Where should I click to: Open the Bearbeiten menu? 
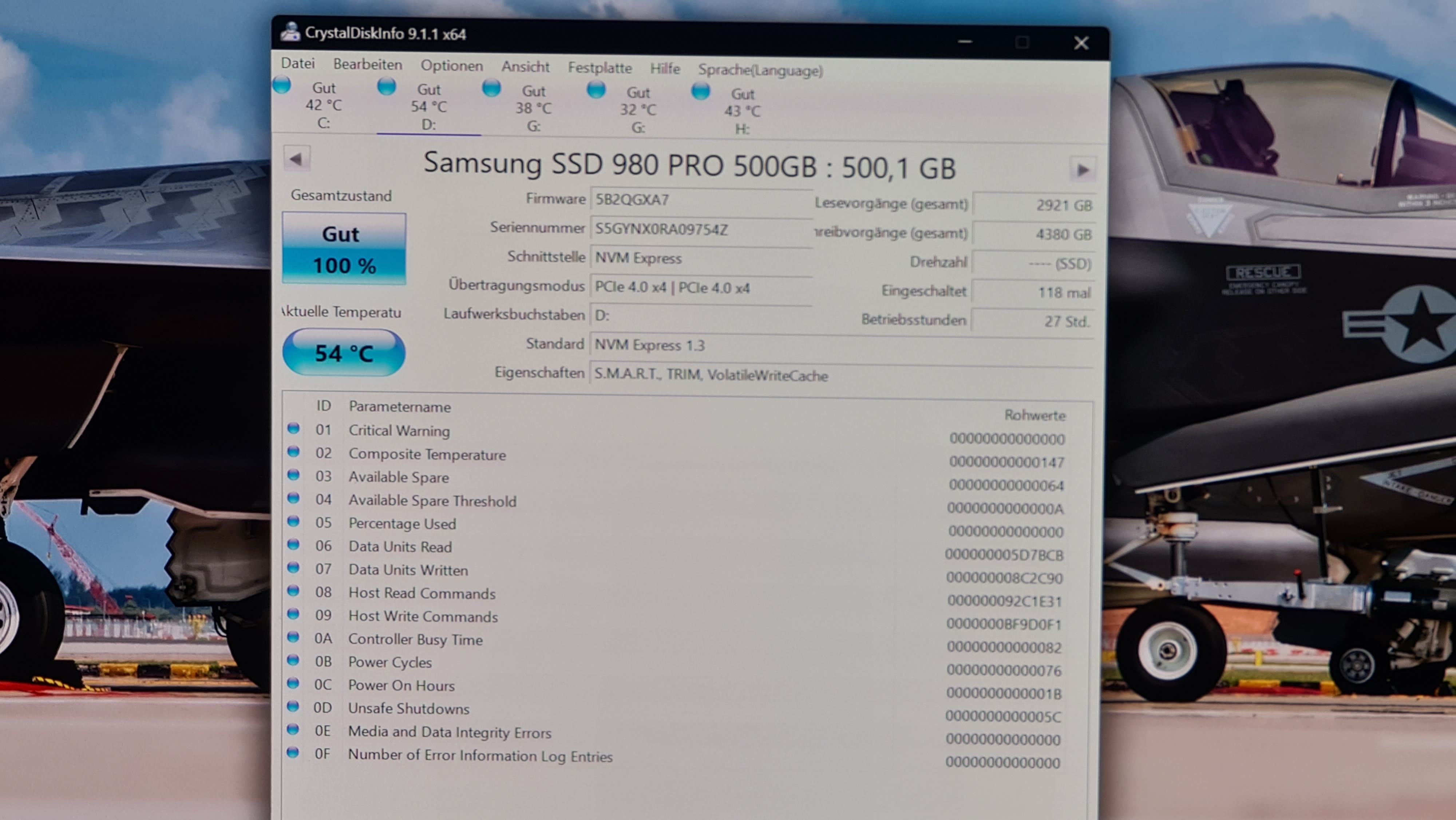[367, 64]
